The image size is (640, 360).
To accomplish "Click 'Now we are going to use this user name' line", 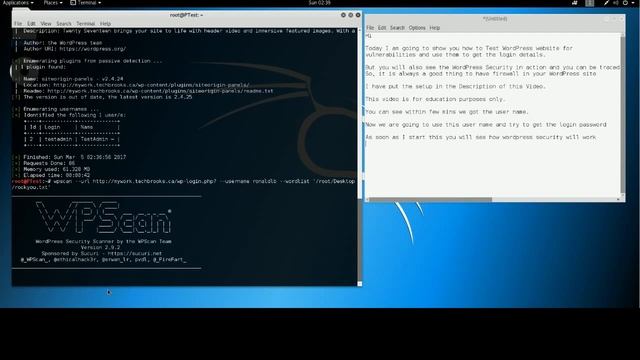I will click(x=486, y=124).
